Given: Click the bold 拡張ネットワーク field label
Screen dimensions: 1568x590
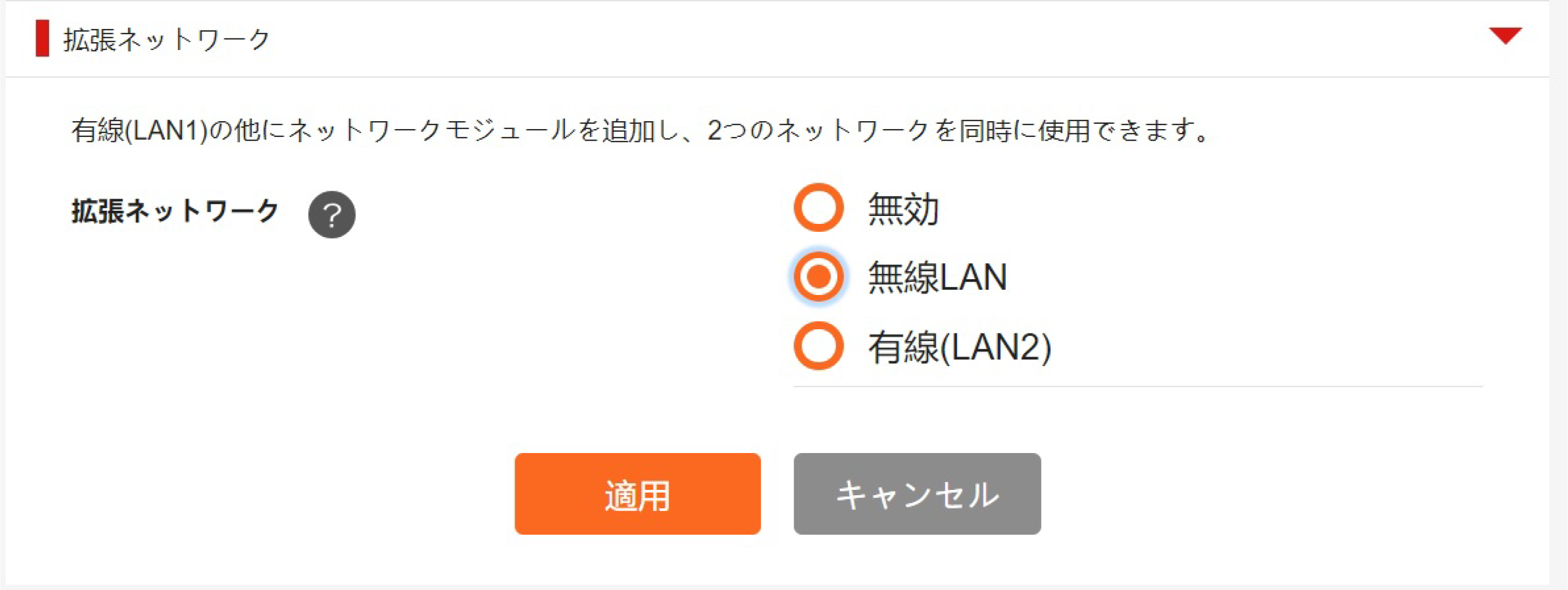Looking at the screenshot, I should pyautogui.click(x=175, y=211).
